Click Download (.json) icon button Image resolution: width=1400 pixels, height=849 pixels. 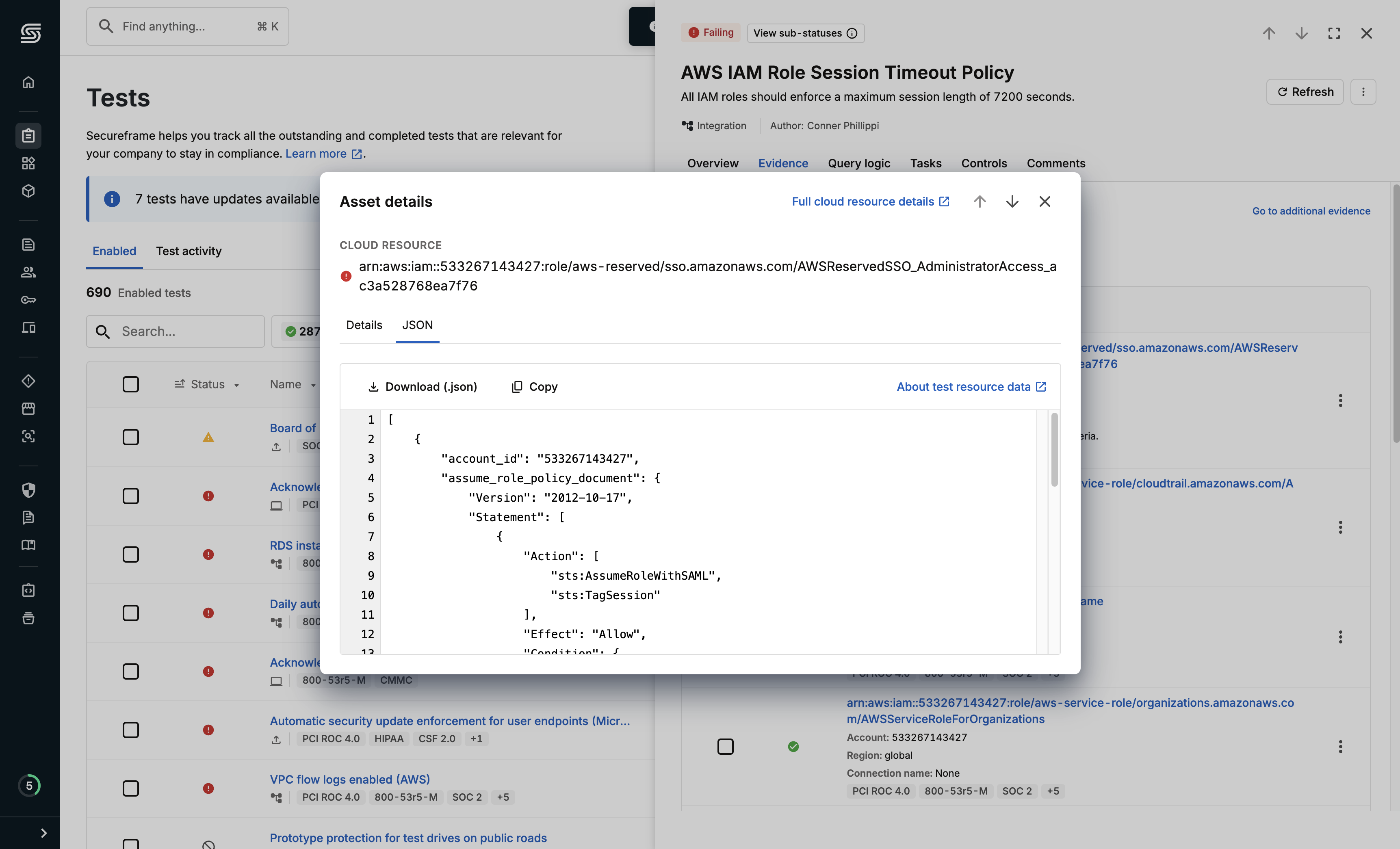(373, 387)
